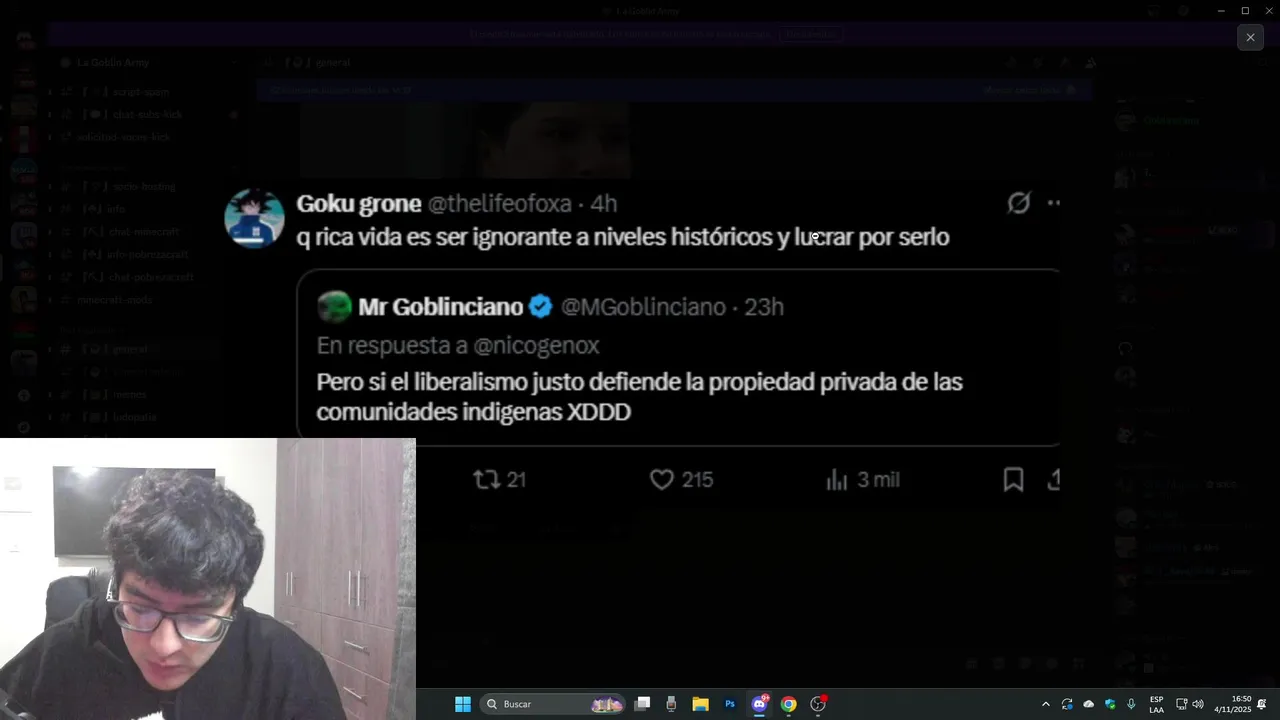Click the microphone tray icon
The image size is (1280, 720).
1131,704
